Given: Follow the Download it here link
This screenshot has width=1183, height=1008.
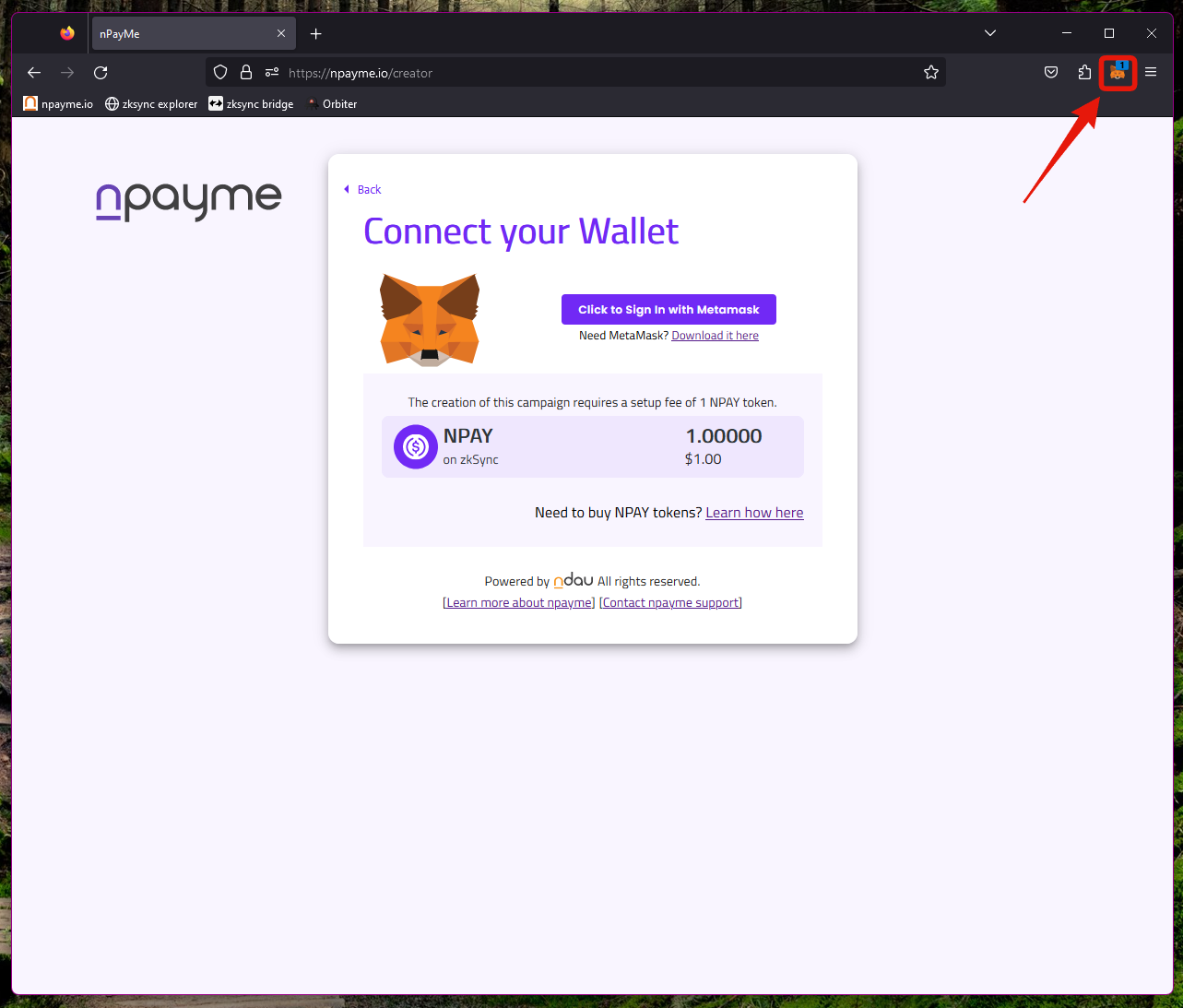Looking at the screenshot, I should click(715, 336).
